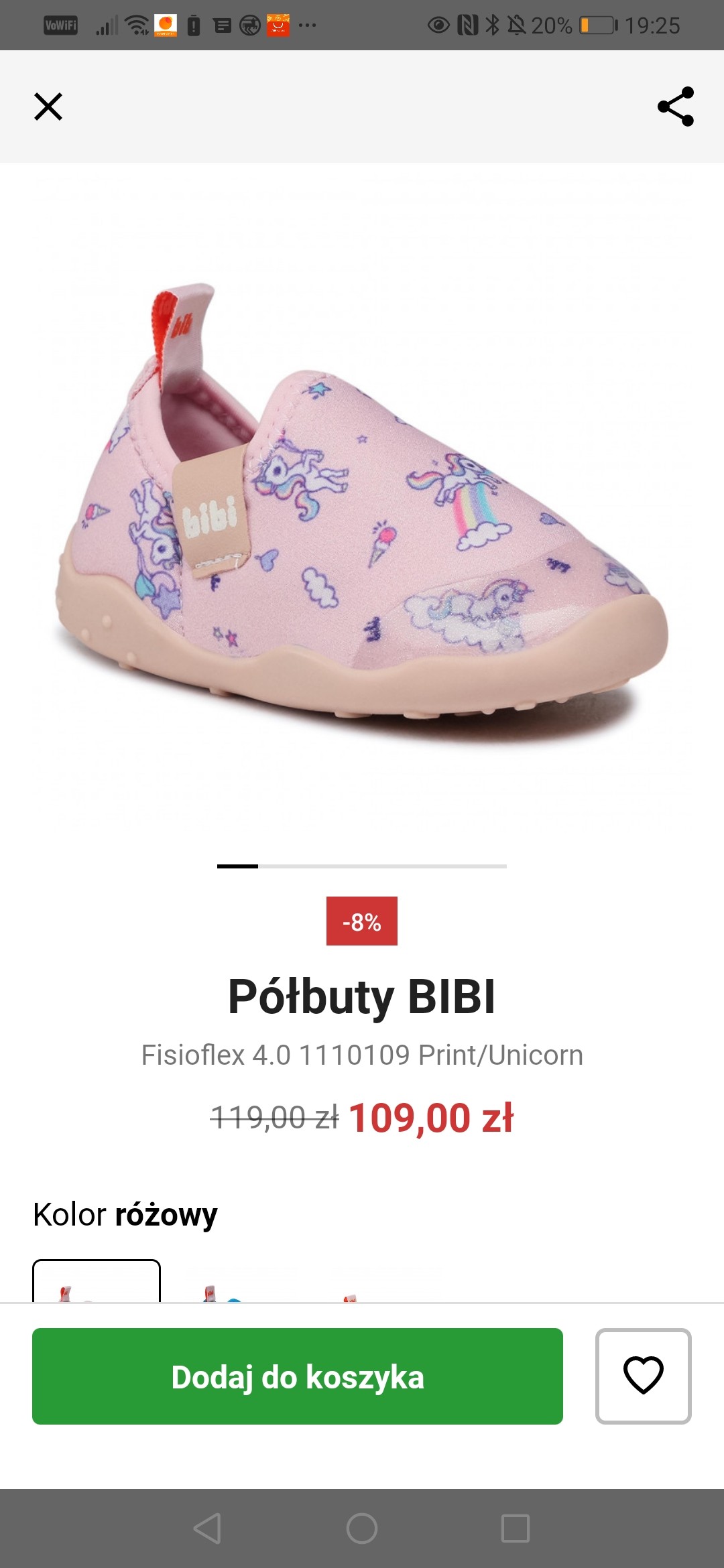The height and width of the screenshot is (1568, 724).
Task: Tap the -8% discount badge
Action: pos(362,921)
